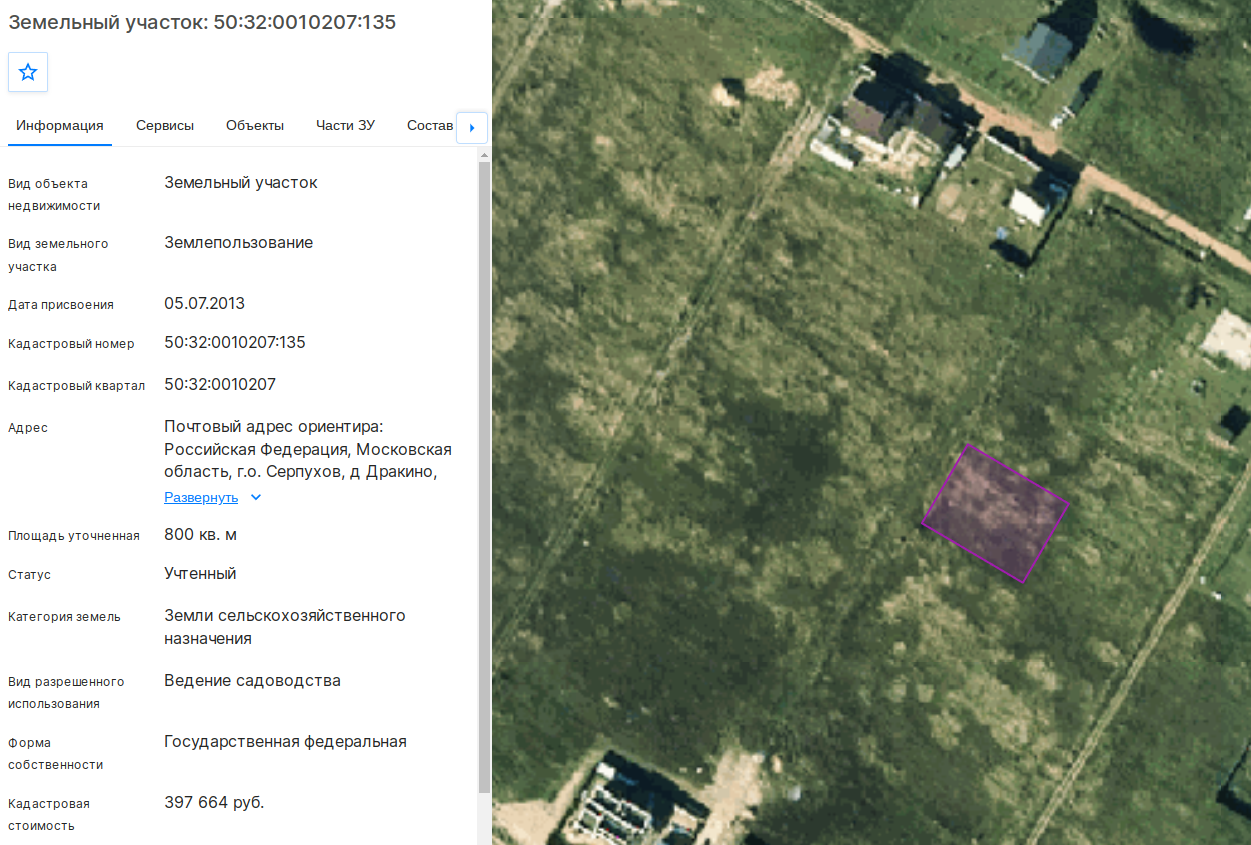Click the cadastral quarter value 50:32:0010207
This screenshot has height=845, width=1251.
click(220, 384)
